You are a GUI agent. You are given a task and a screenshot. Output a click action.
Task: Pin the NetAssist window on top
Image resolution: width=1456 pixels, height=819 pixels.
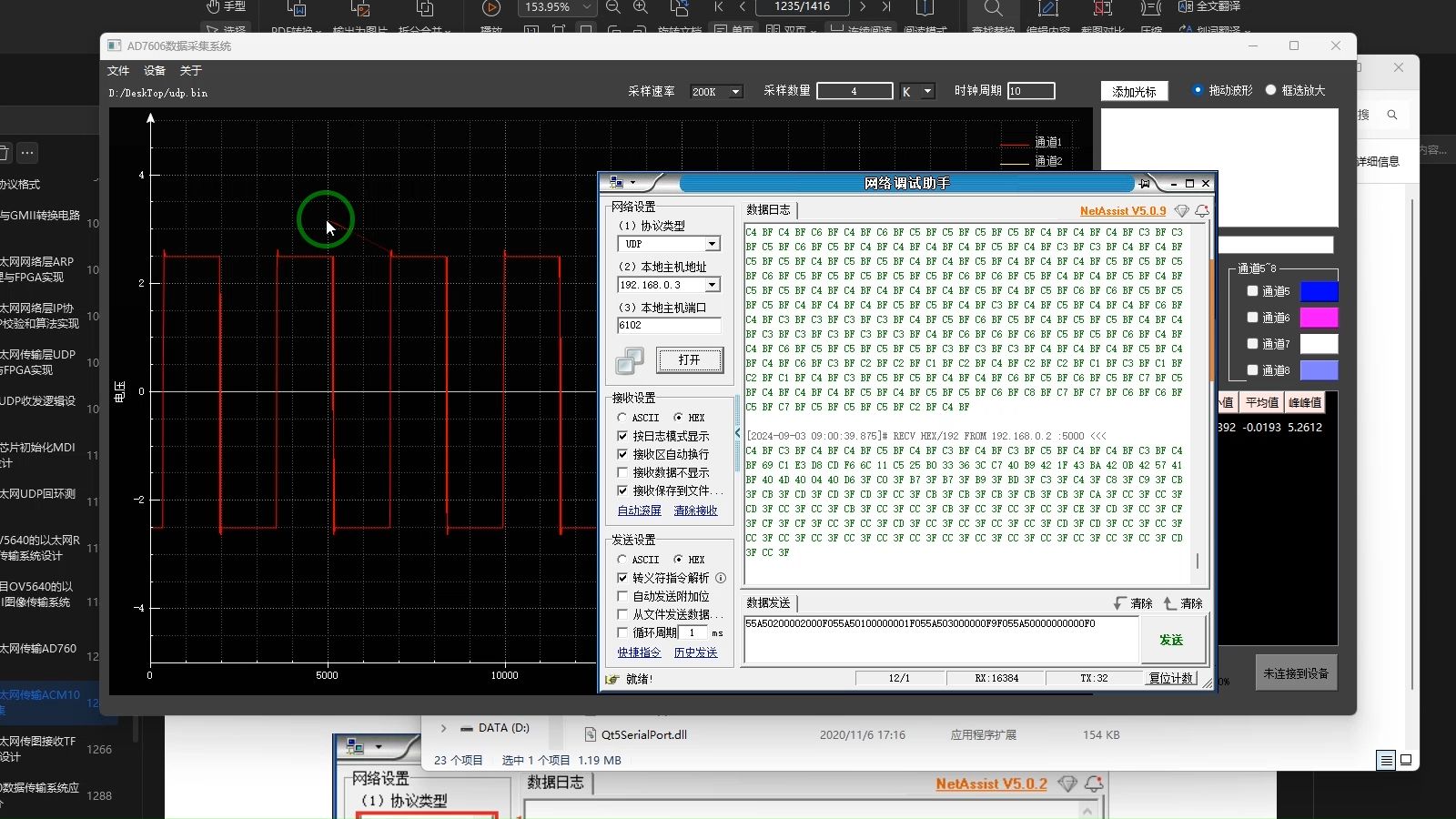pos(1145,183)
